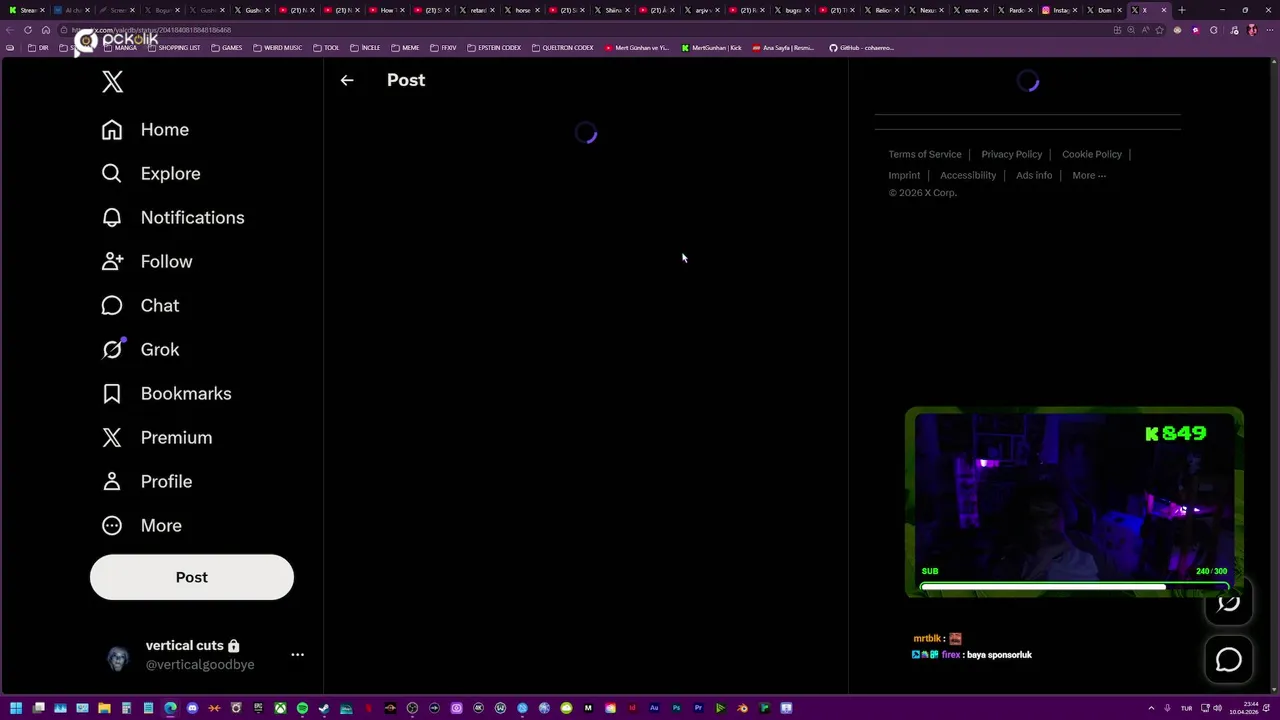Switch to the Relion browser tab
This screenshot has width=1280, height=720.
[x=881, y=10]
